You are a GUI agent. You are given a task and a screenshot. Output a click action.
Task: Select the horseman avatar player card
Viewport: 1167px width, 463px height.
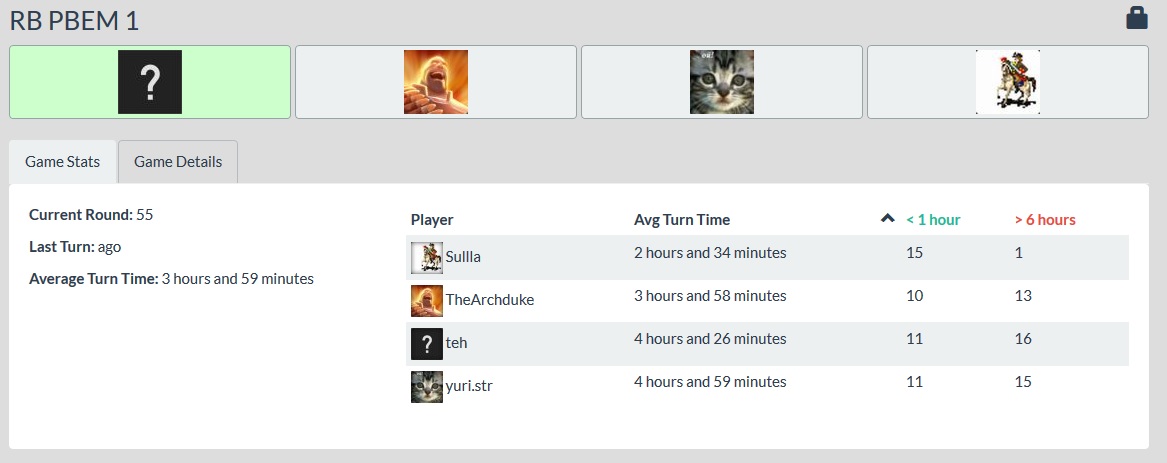click(1008, 82)
